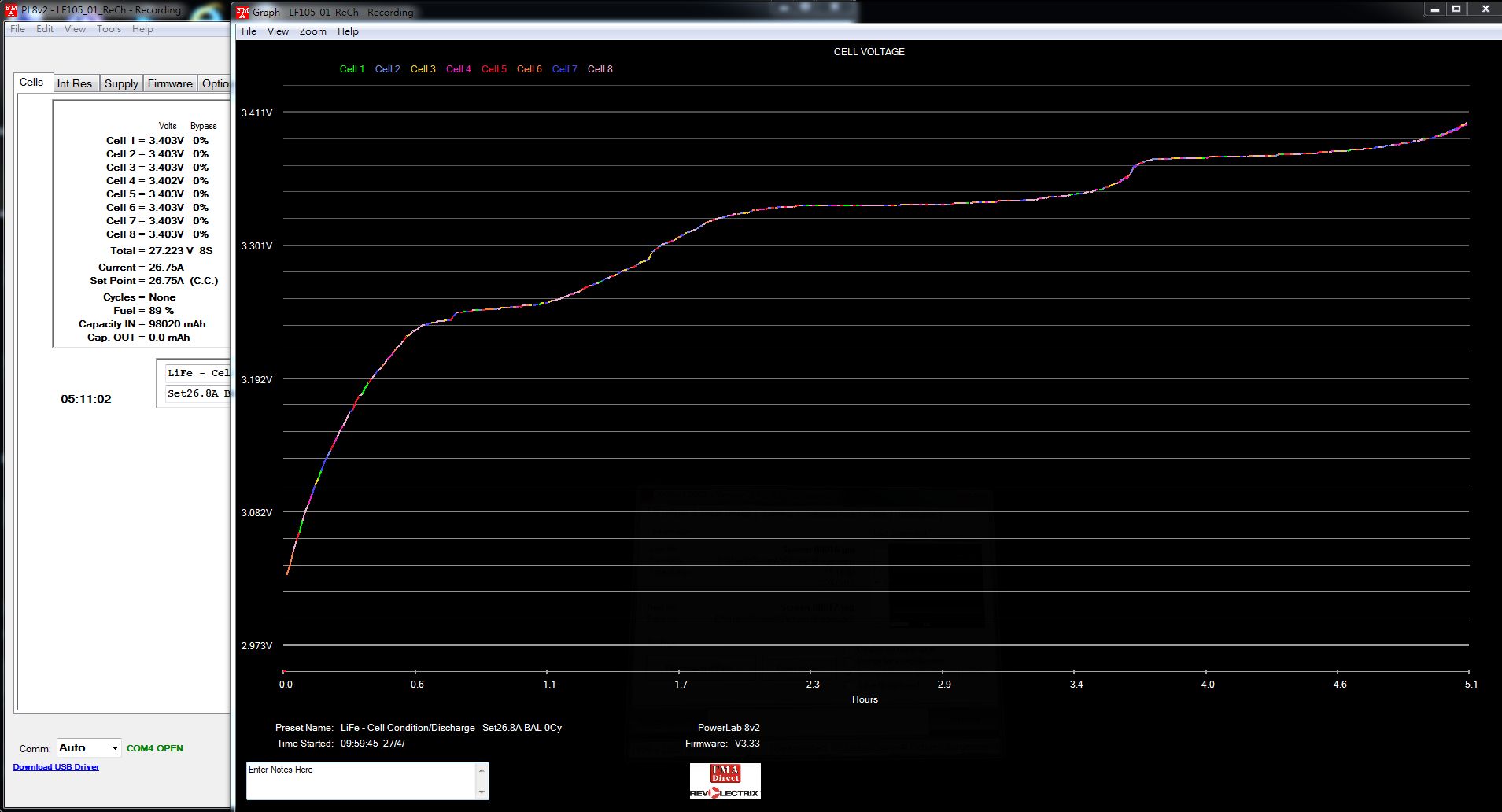Click the FMA icon in Graph title bar
Screen dimensions: 1502x812
[x=243, y=12]
